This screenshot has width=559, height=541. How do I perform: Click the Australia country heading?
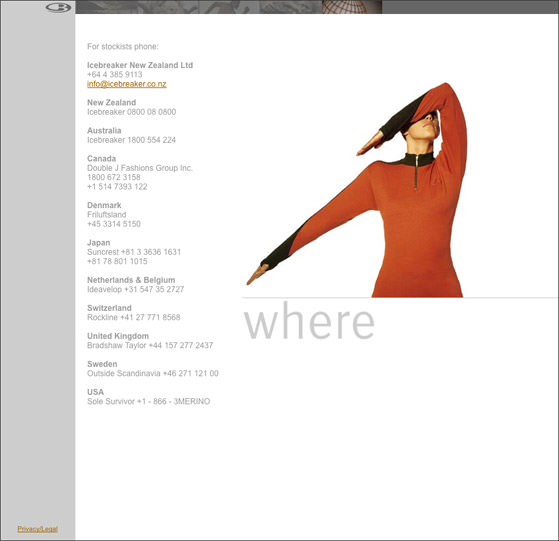coord(104,130)
